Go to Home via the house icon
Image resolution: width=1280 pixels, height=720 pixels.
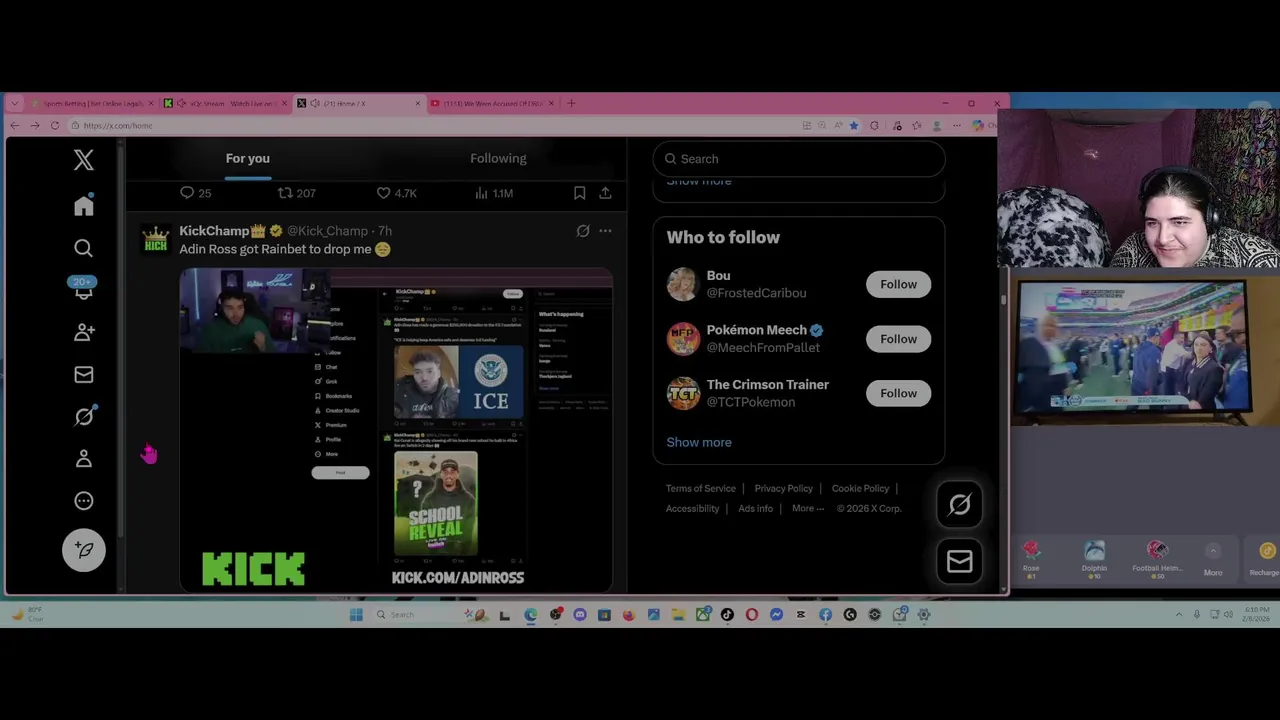point(84,205)
